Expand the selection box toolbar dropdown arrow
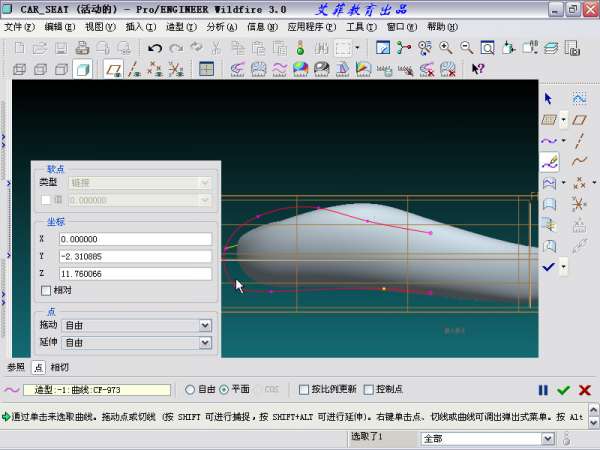Viewport: 600px width, 450px height. (x=357, y=48)
